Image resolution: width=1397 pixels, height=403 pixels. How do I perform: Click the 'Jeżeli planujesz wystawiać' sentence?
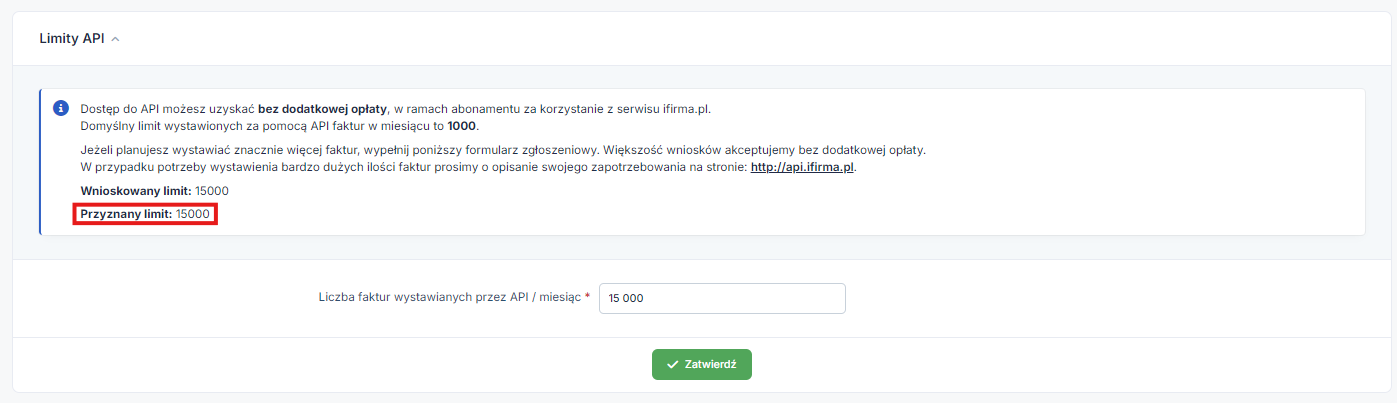(x=503, y=150)
